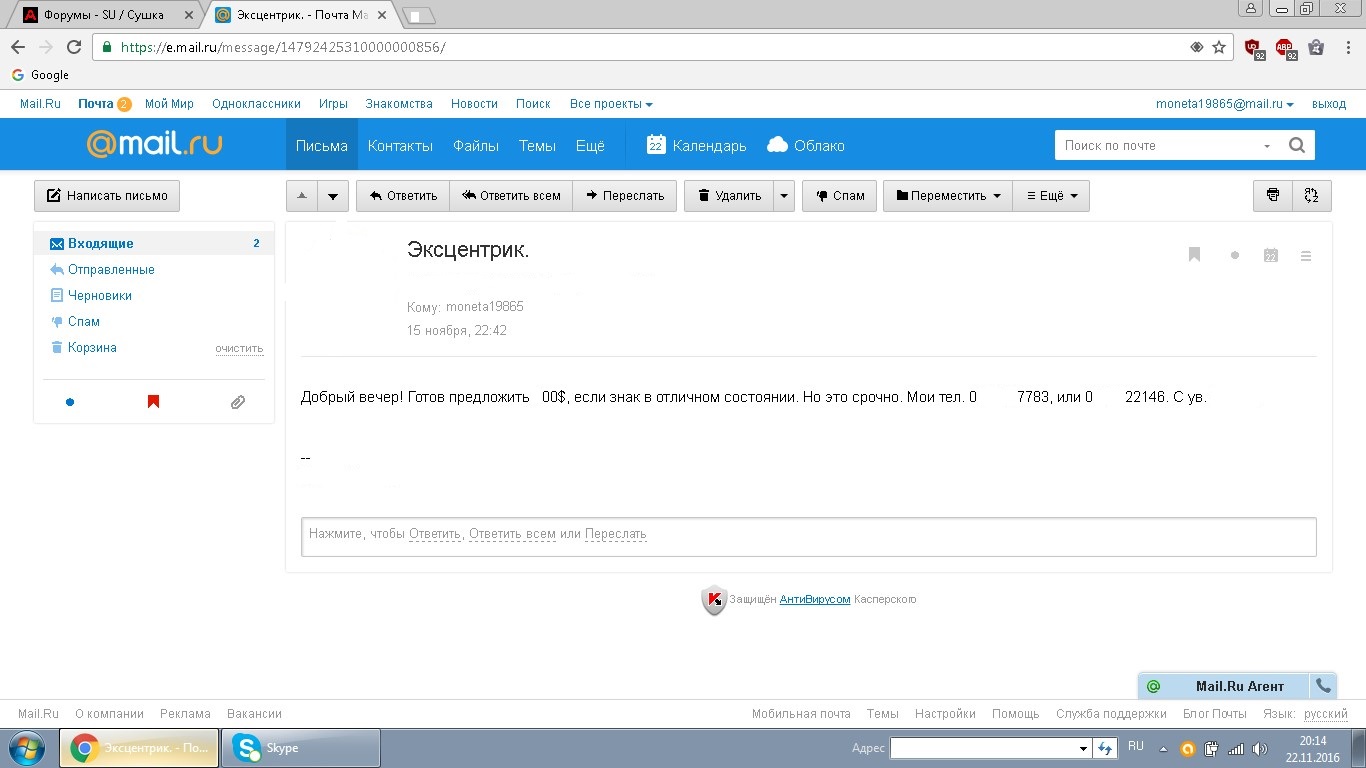The width and height of the screenshot is (1366, 768).
Task: Select the Отправленные folder
Action: [111, 270]
